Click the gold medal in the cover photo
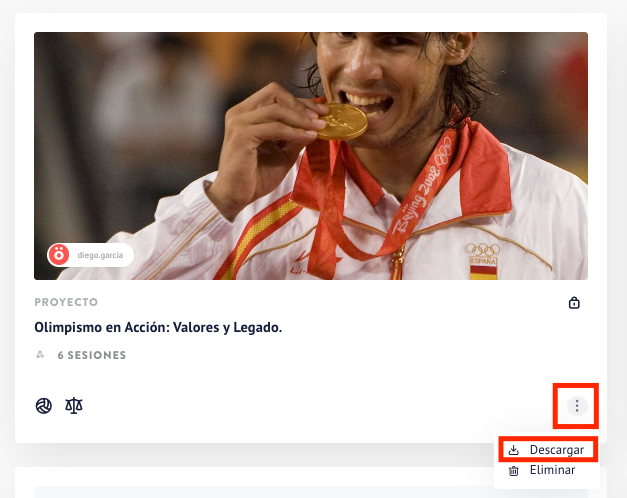627x498 pixels. pyautogui.click(x=343, y=121)
